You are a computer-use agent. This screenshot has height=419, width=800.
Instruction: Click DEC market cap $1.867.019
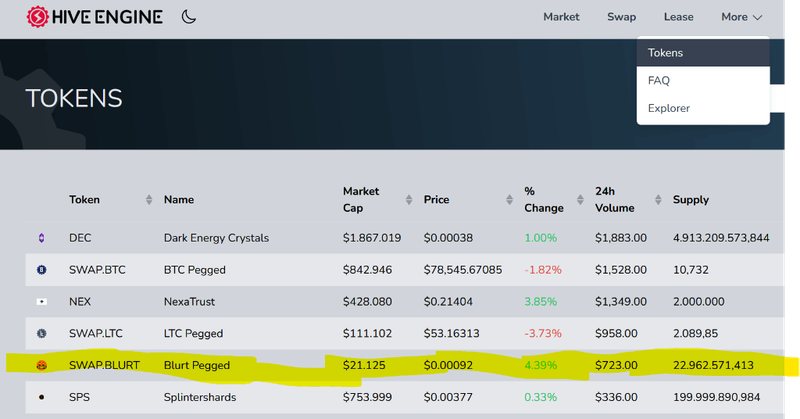click(372, 238)
